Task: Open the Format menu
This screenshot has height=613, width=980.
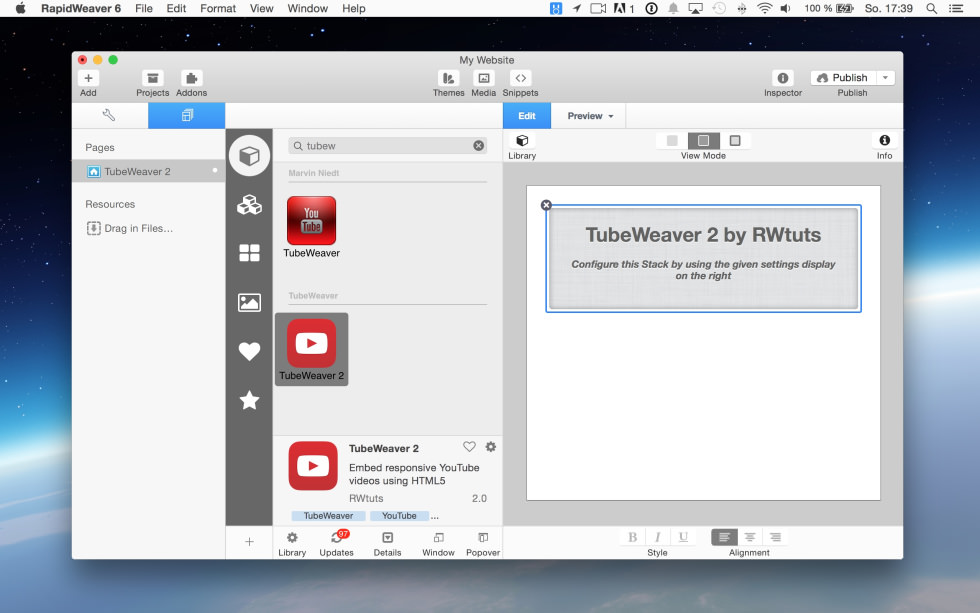Action: 218,8
